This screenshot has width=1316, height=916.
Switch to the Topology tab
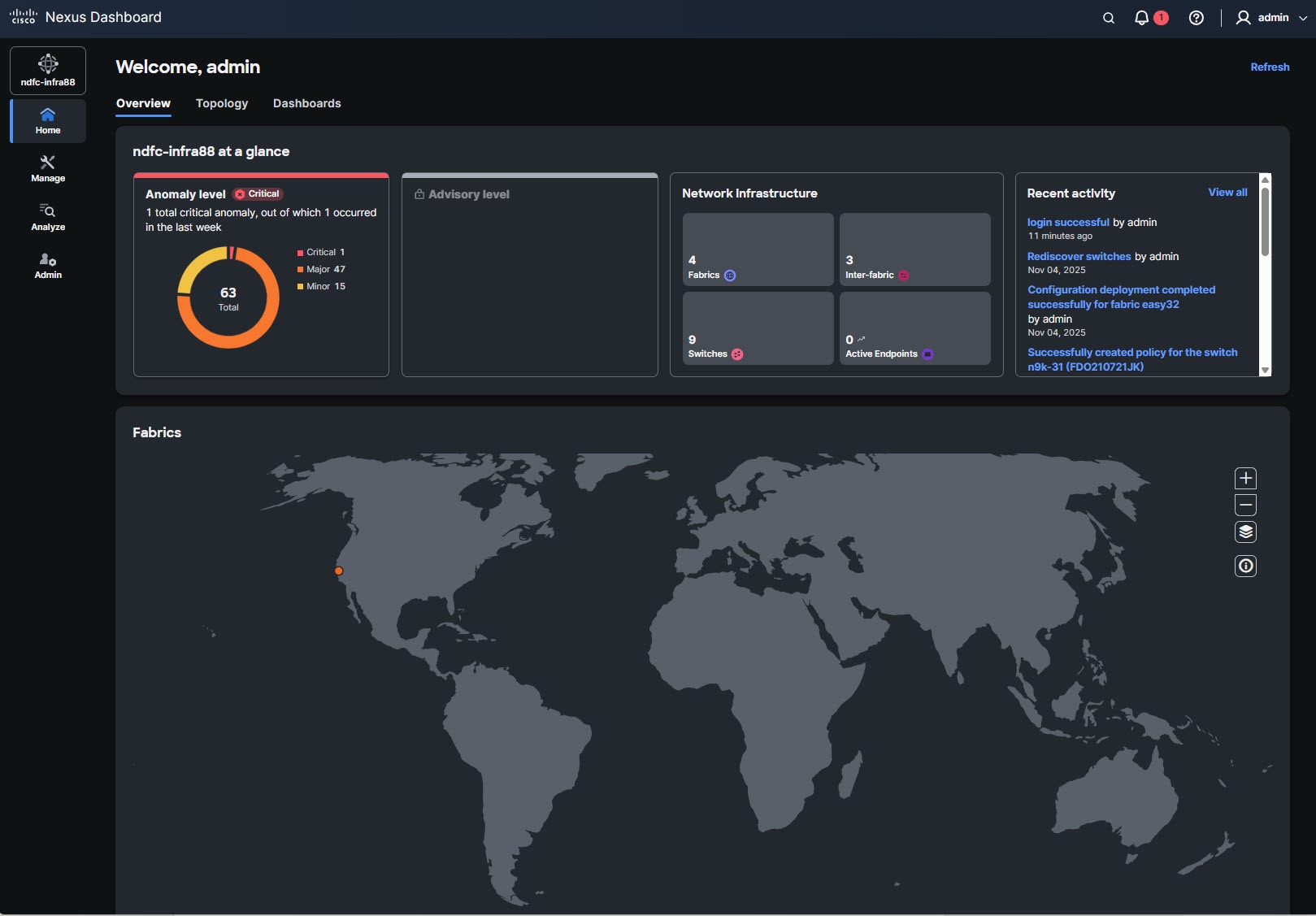coord(222,103)
